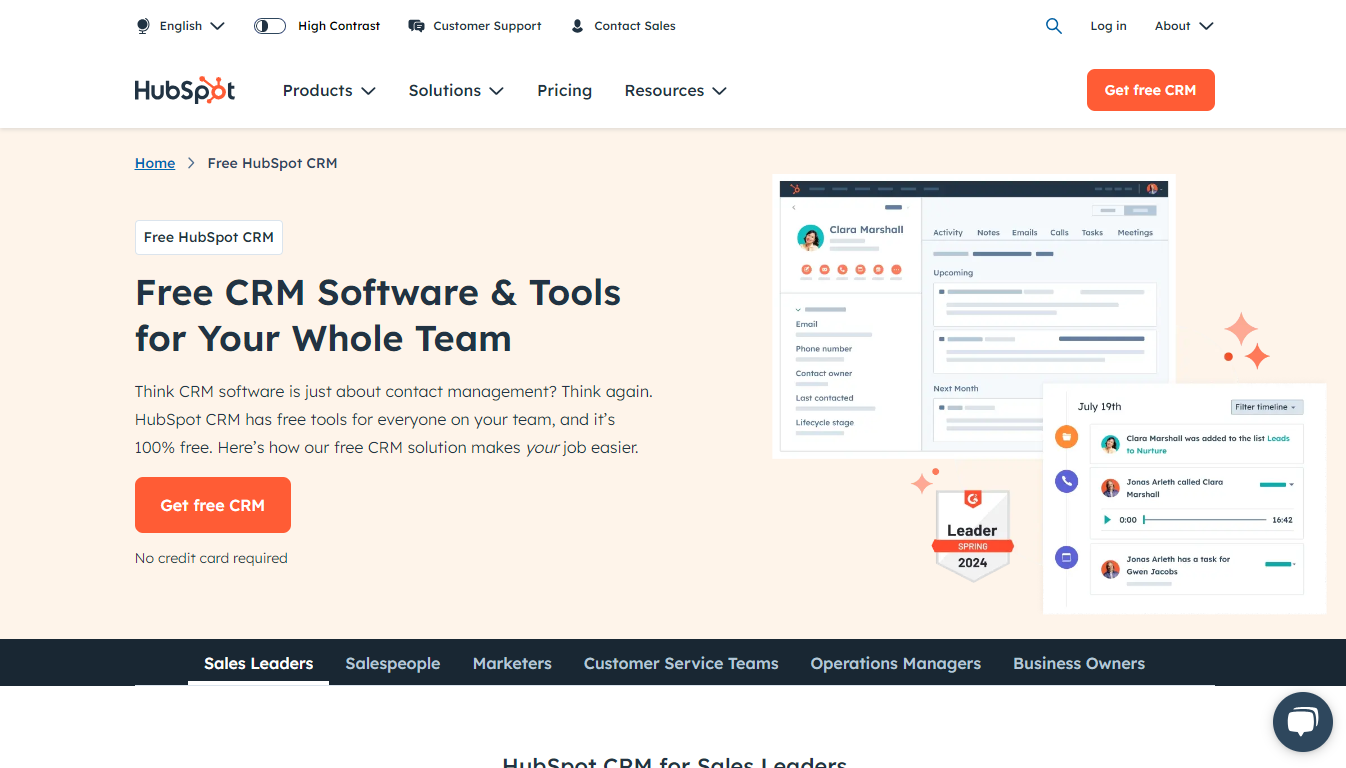Open the Filter timeline dropdown

1267,407
